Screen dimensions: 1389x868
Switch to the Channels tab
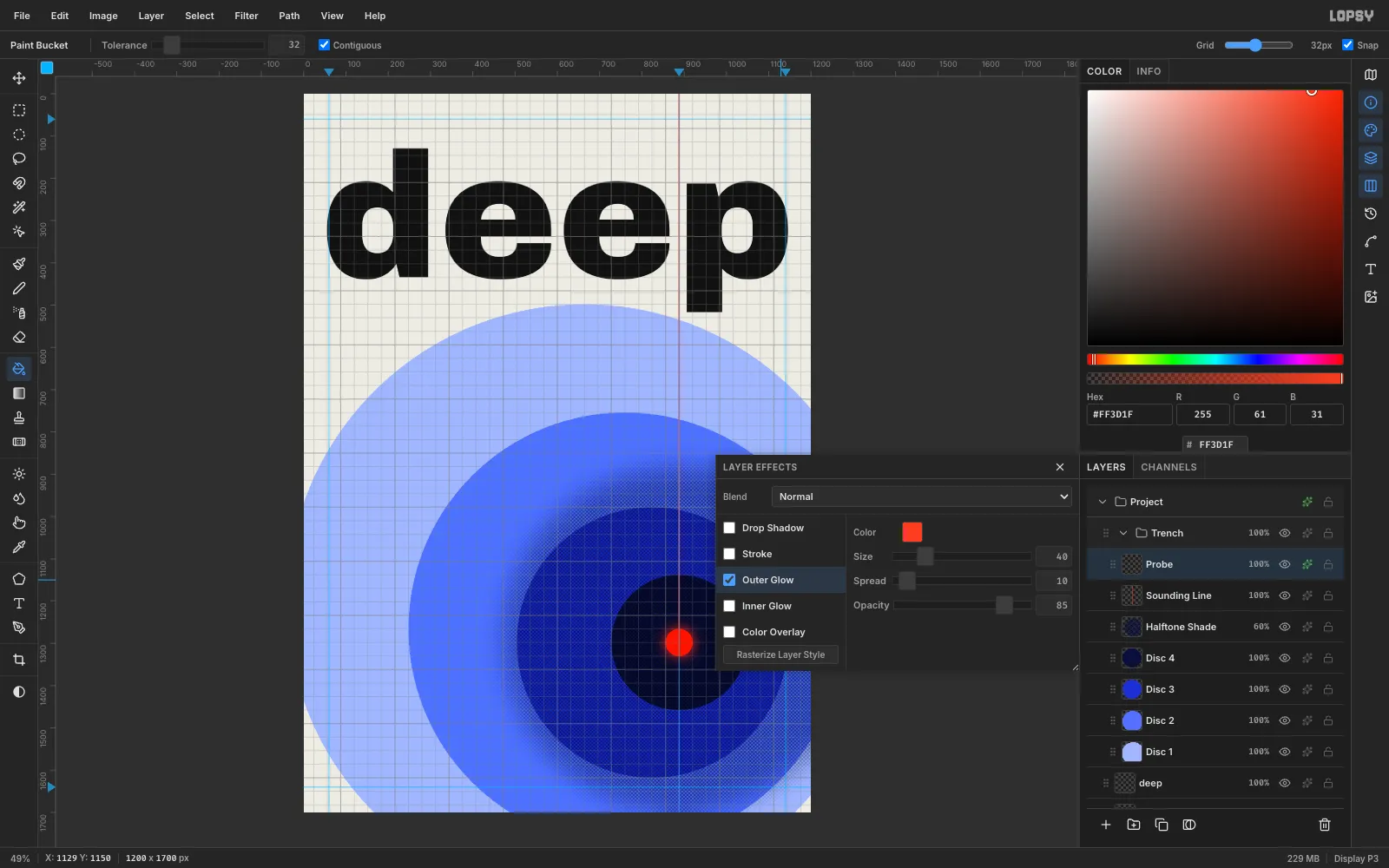point(1168,467)
